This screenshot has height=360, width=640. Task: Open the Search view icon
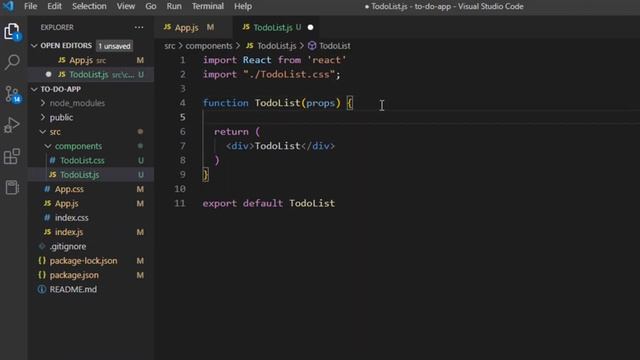[12, 62]
